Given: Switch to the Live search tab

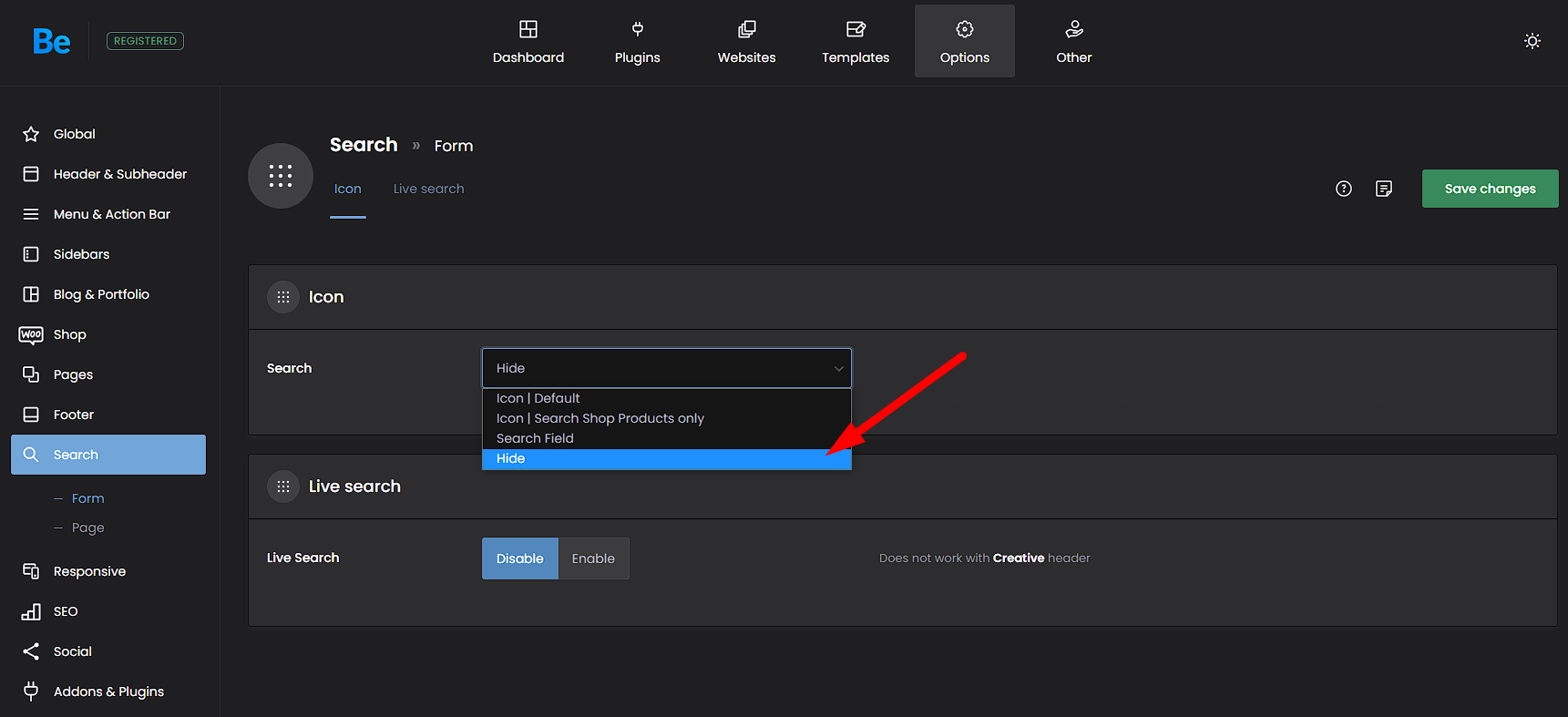Looking at the screenshot, I should (x=429, y=189).
